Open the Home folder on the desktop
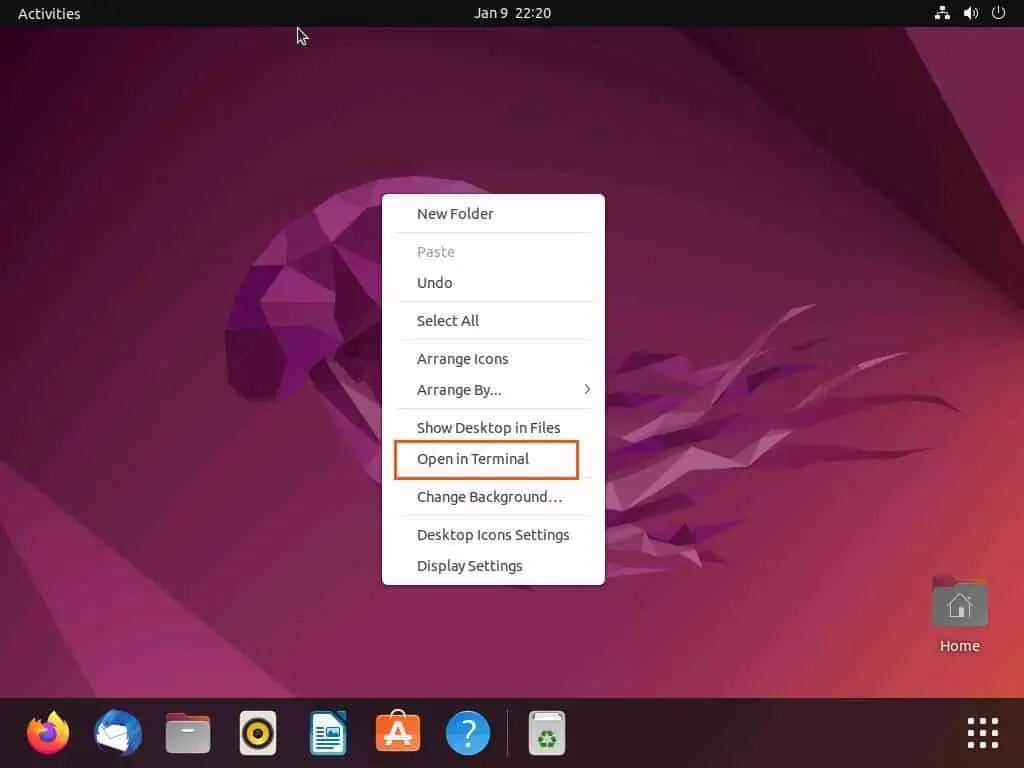Screen dimensions: 1024x768 click(958, 604)
